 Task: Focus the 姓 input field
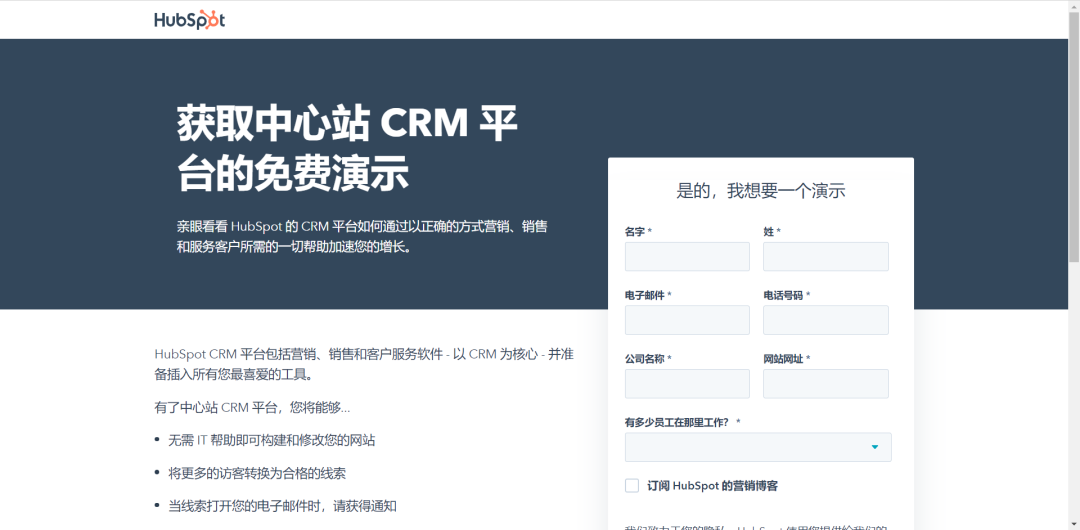click(x=825, y=256)
